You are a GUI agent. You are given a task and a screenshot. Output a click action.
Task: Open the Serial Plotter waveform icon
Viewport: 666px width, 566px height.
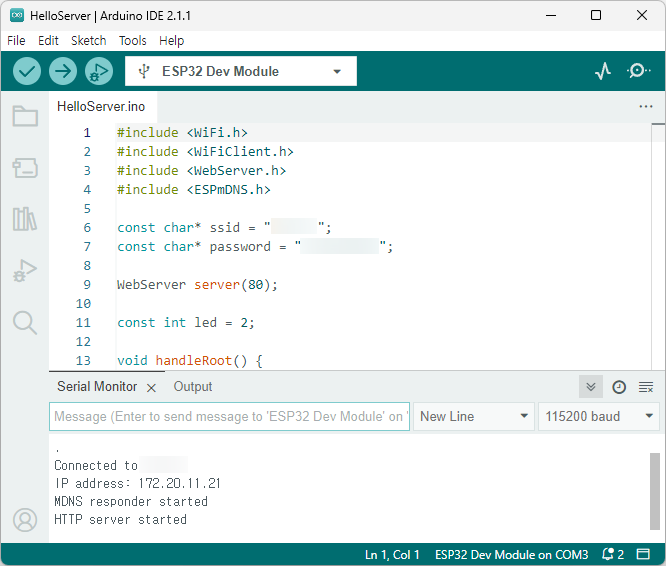(x=603, y=71)
